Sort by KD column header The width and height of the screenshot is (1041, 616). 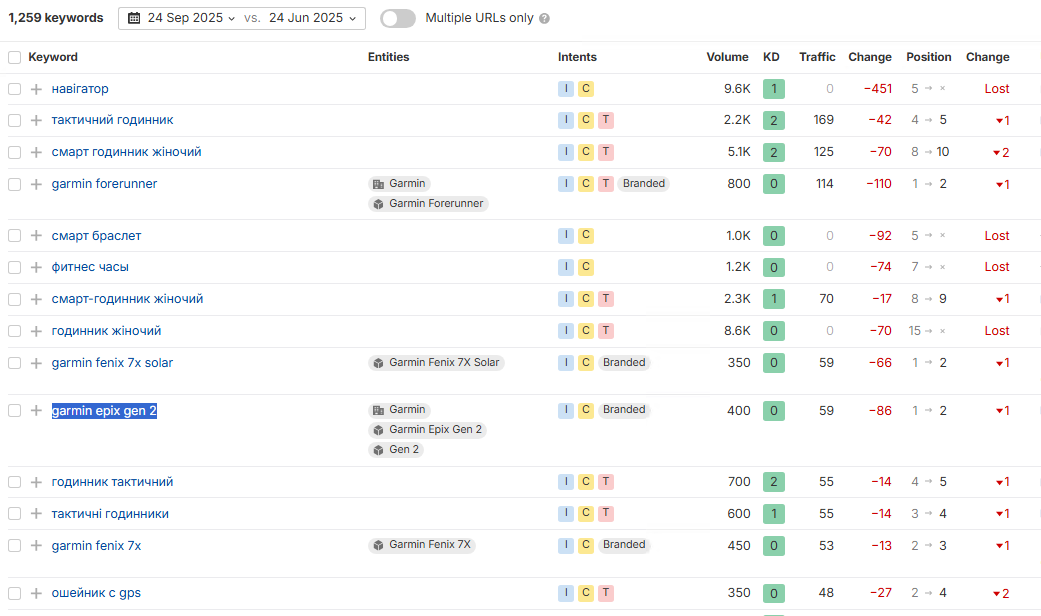click(771, 57)
